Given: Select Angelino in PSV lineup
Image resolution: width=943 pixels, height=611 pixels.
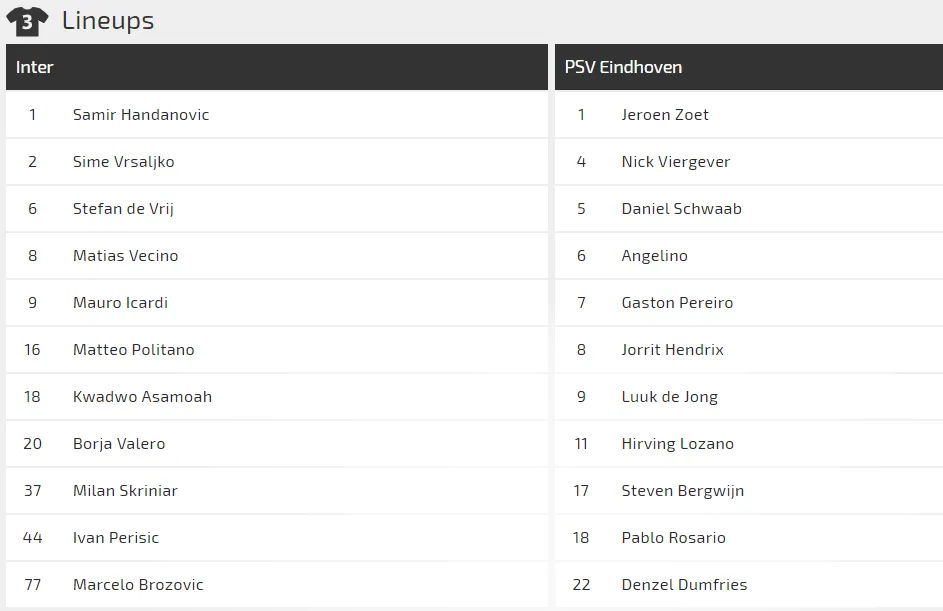Looking at the screenshot, I should pyautogui.click(x=655, y=256).
